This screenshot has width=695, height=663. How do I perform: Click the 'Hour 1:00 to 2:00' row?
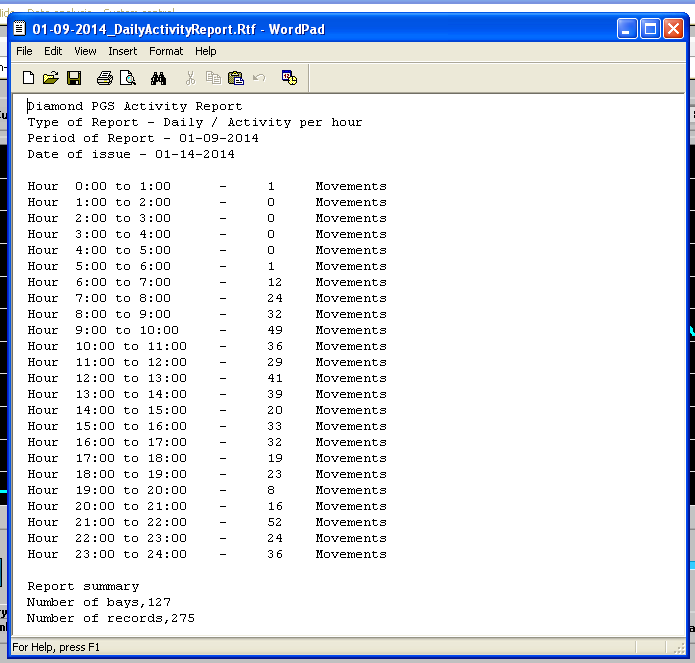207,202
